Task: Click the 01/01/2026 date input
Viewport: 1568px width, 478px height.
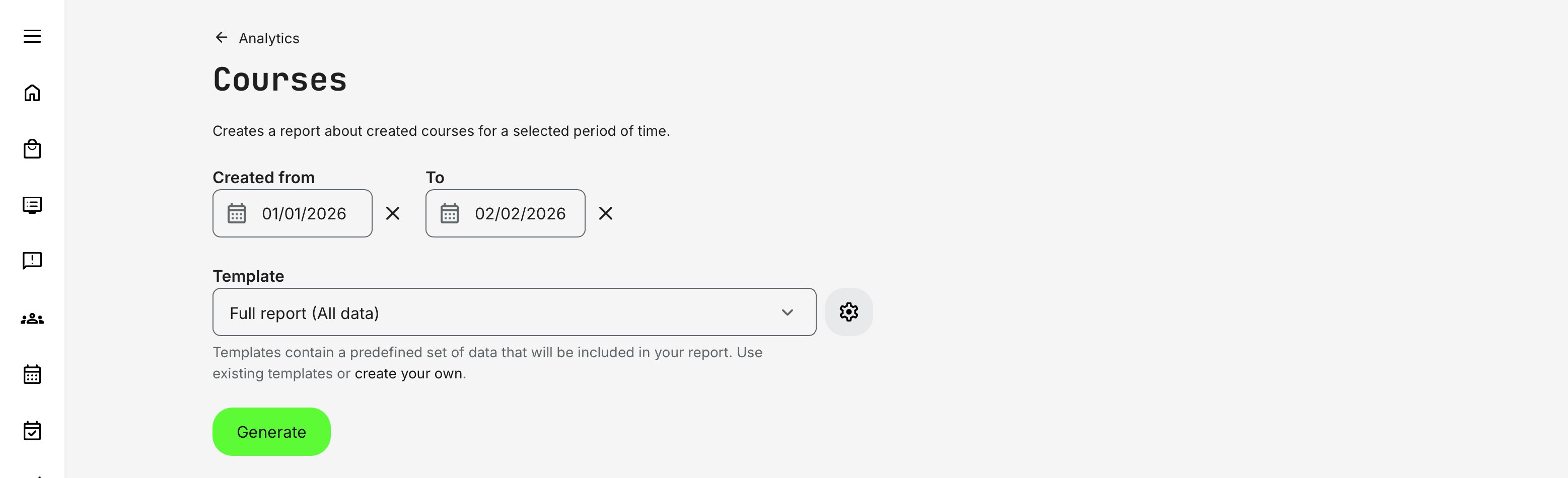Action: click(303, 213)
